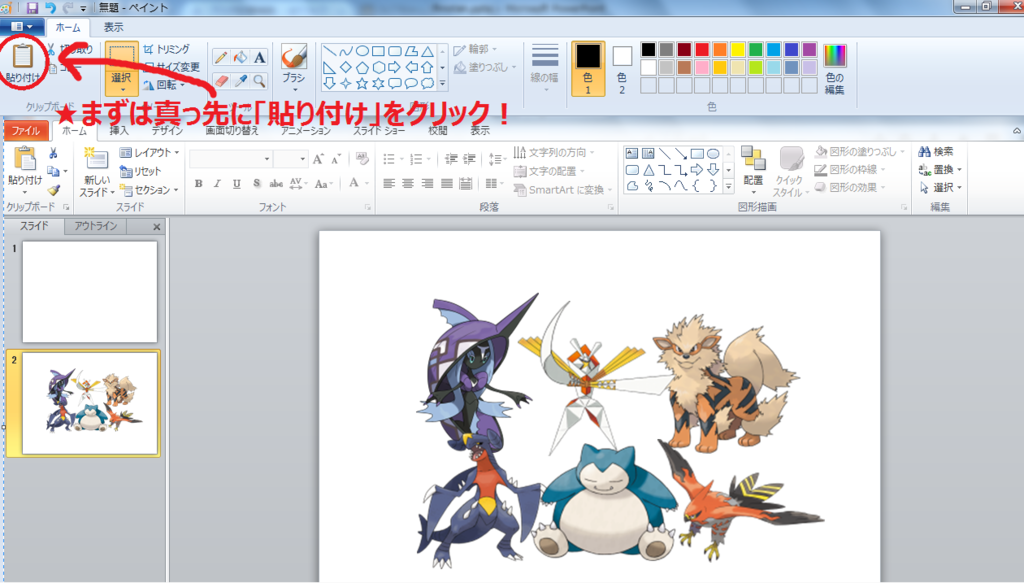Click the Crop (トリミング) button in Paint
This screenshot has height=583, width=1024.
[167, 49]
